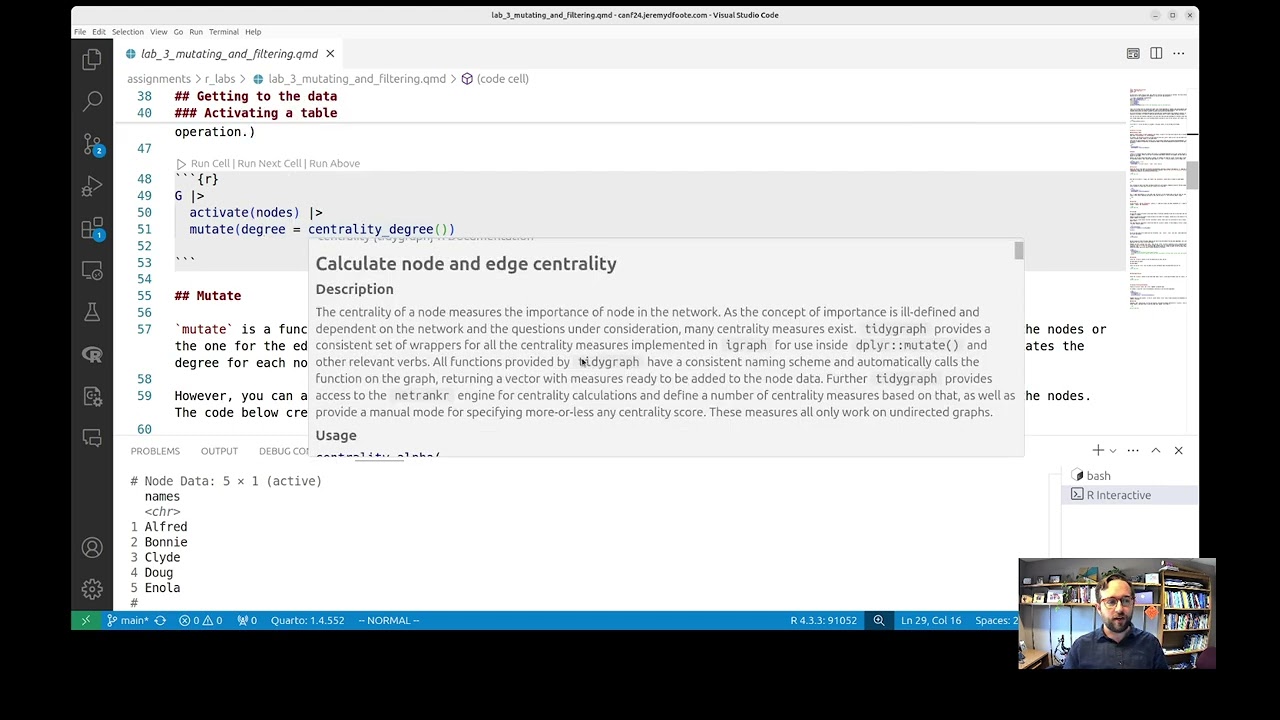Open the new terminal profile dropdown arrow

[x=1112, y=451]
